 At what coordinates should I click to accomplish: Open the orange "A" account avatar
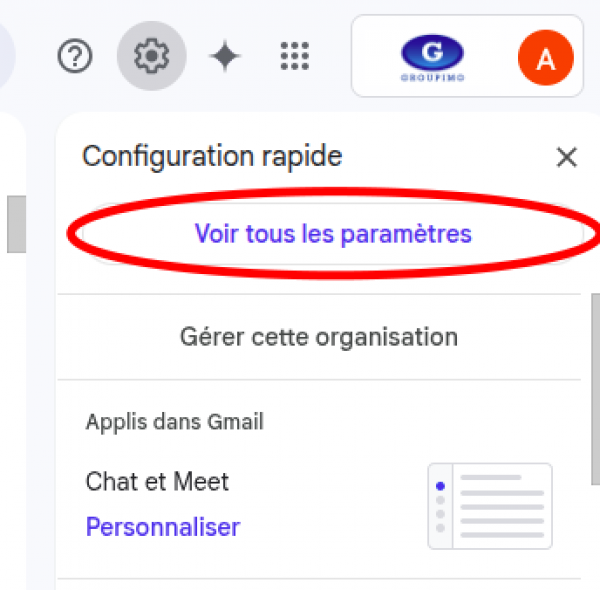coord(546,57)
